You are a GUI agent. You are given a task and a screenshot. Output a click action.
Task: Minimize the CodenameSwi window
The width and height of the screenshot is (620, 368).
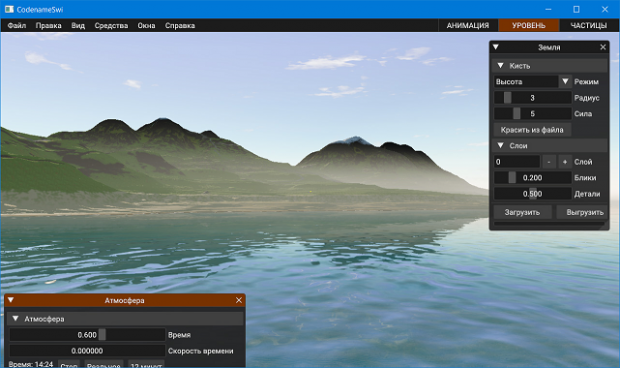pyautogui.click(x=548, y=9)
